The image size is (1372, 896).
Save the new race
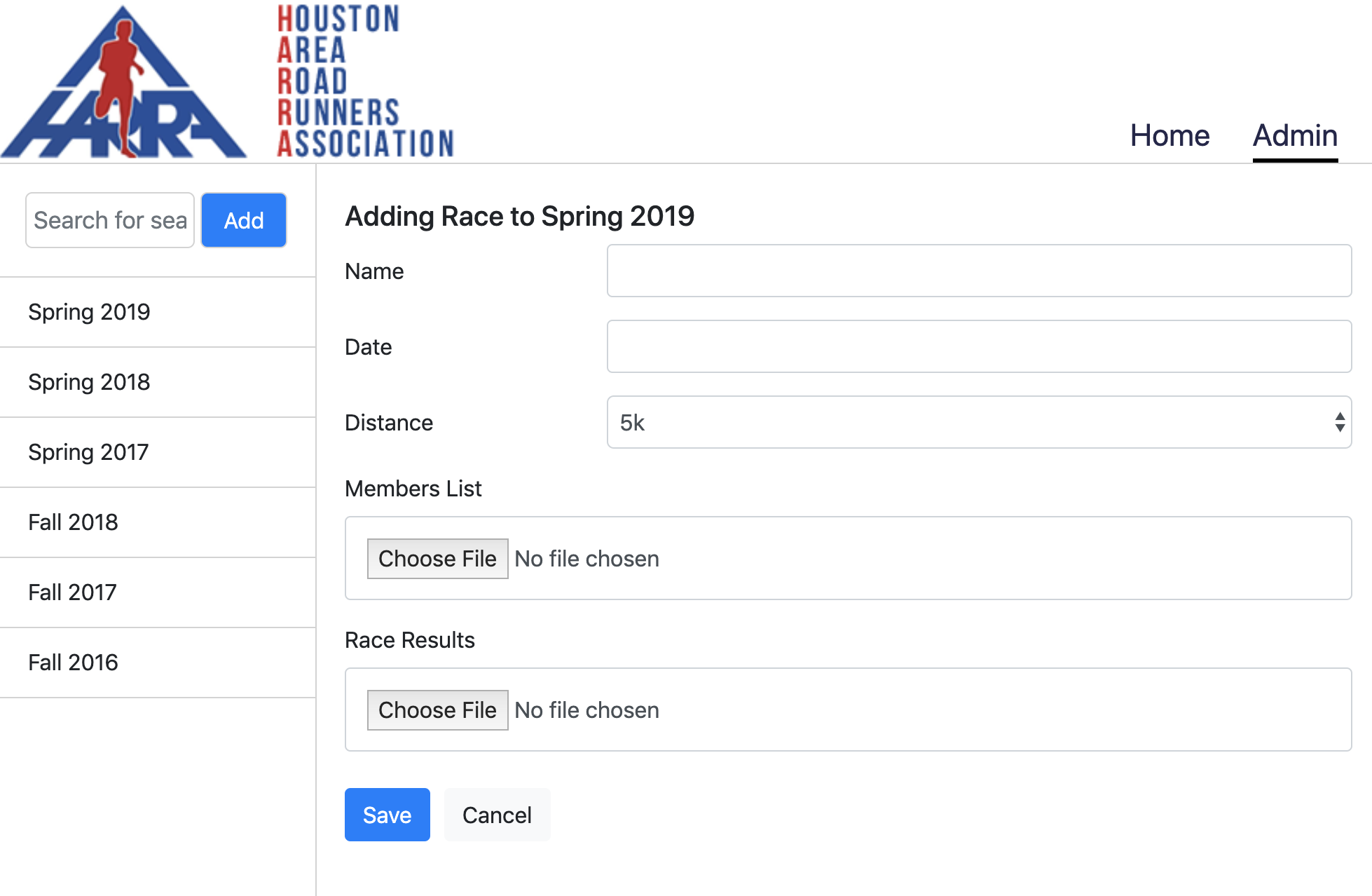click(387, 815)
